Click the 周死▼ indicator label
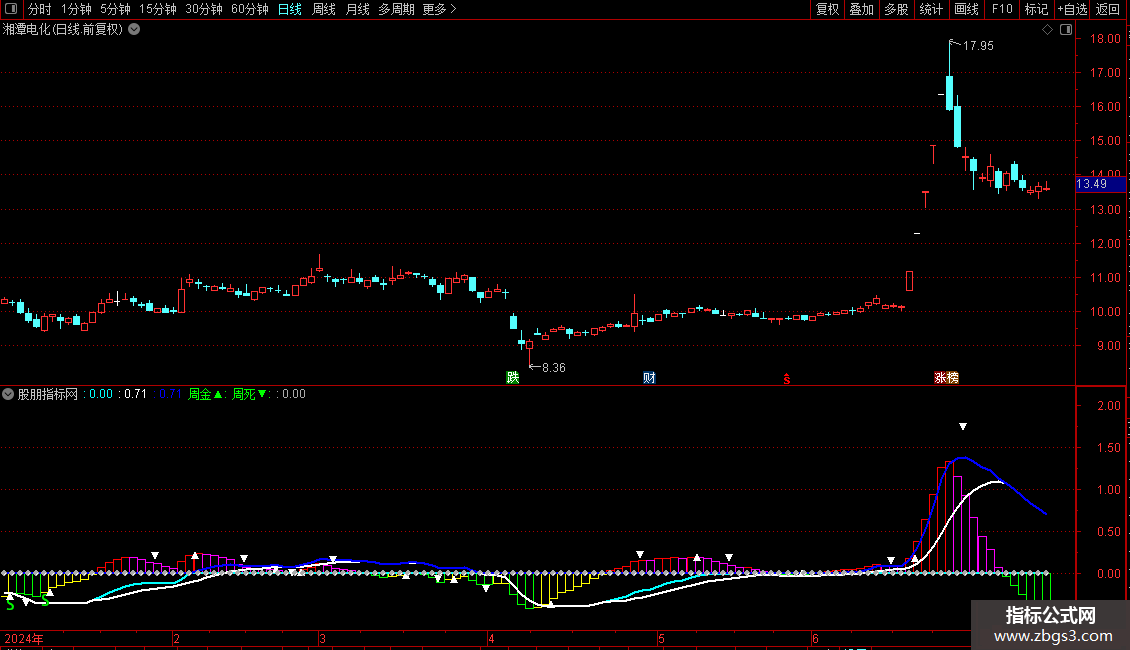This screenshot has height=650, width=1130. (249, 394)
